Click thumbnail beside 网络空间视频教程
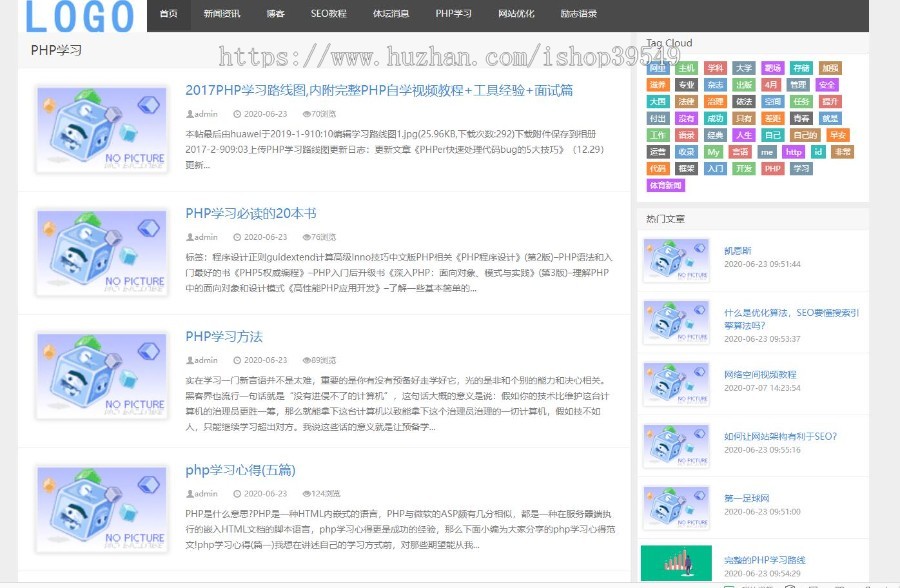Screen dimensions: 900x588 click(x=676, y=384)
